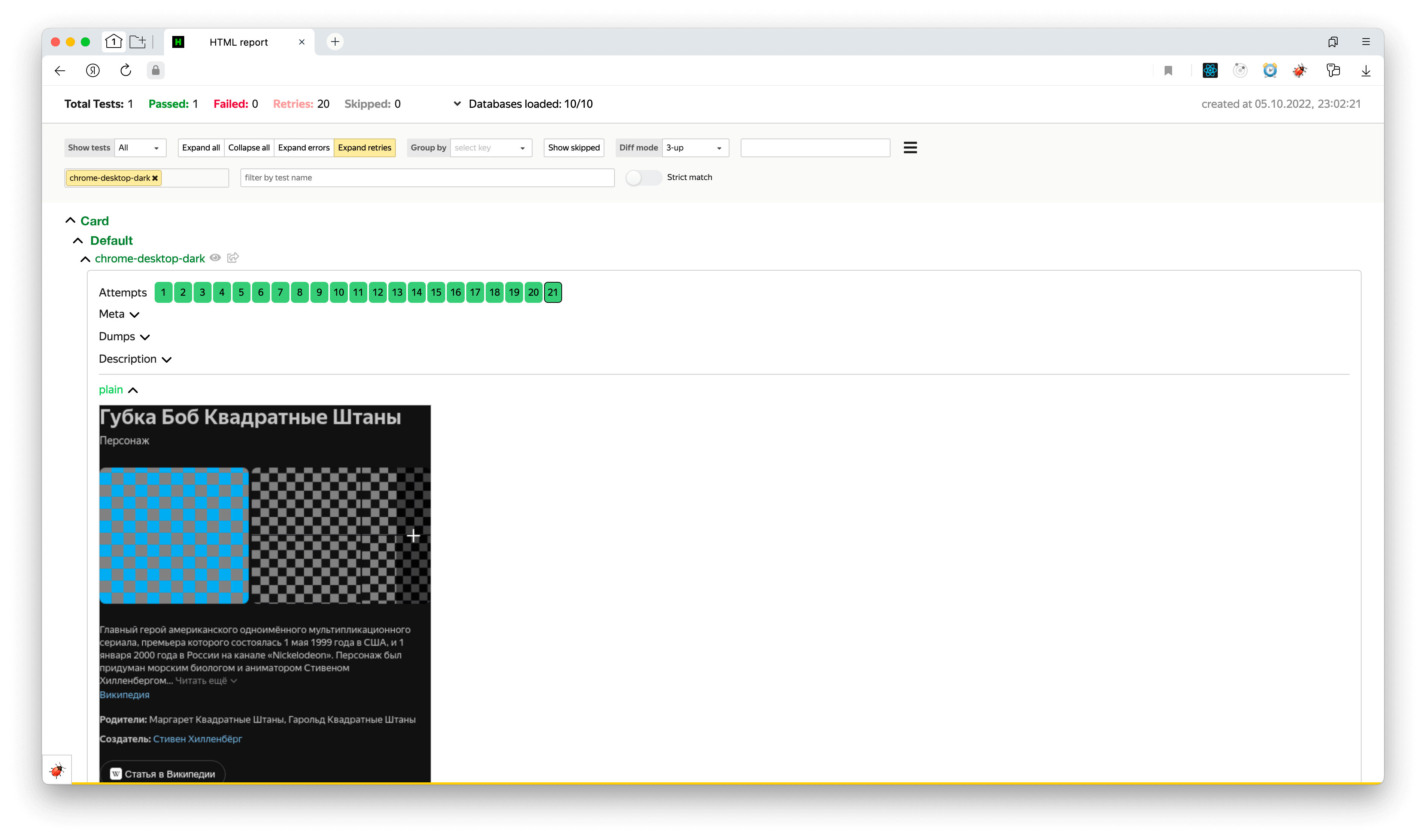Switch to the HTML report tab

coord(238,42)
